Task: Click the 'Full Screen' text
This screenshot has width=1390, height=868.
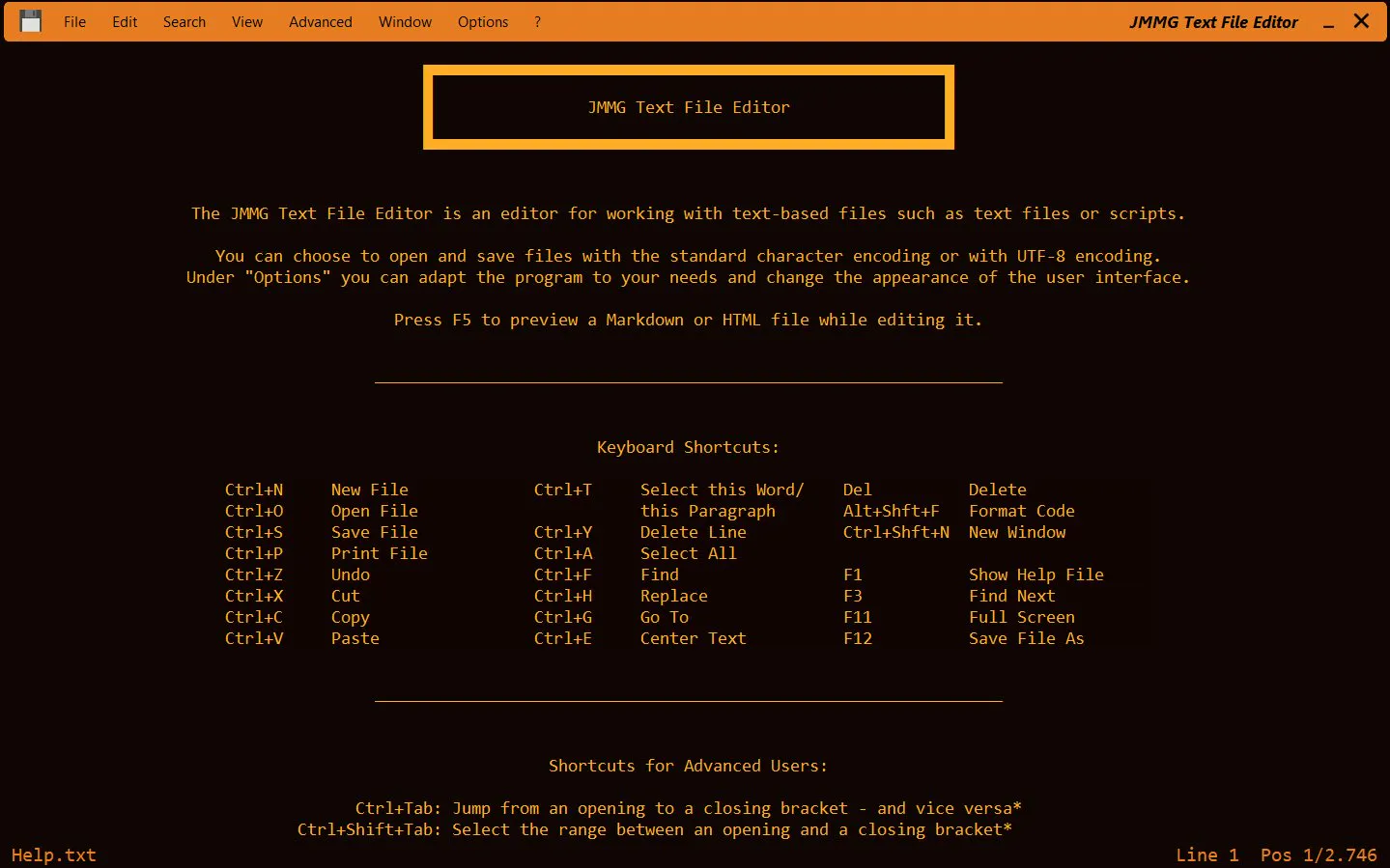Action: 1022,617
